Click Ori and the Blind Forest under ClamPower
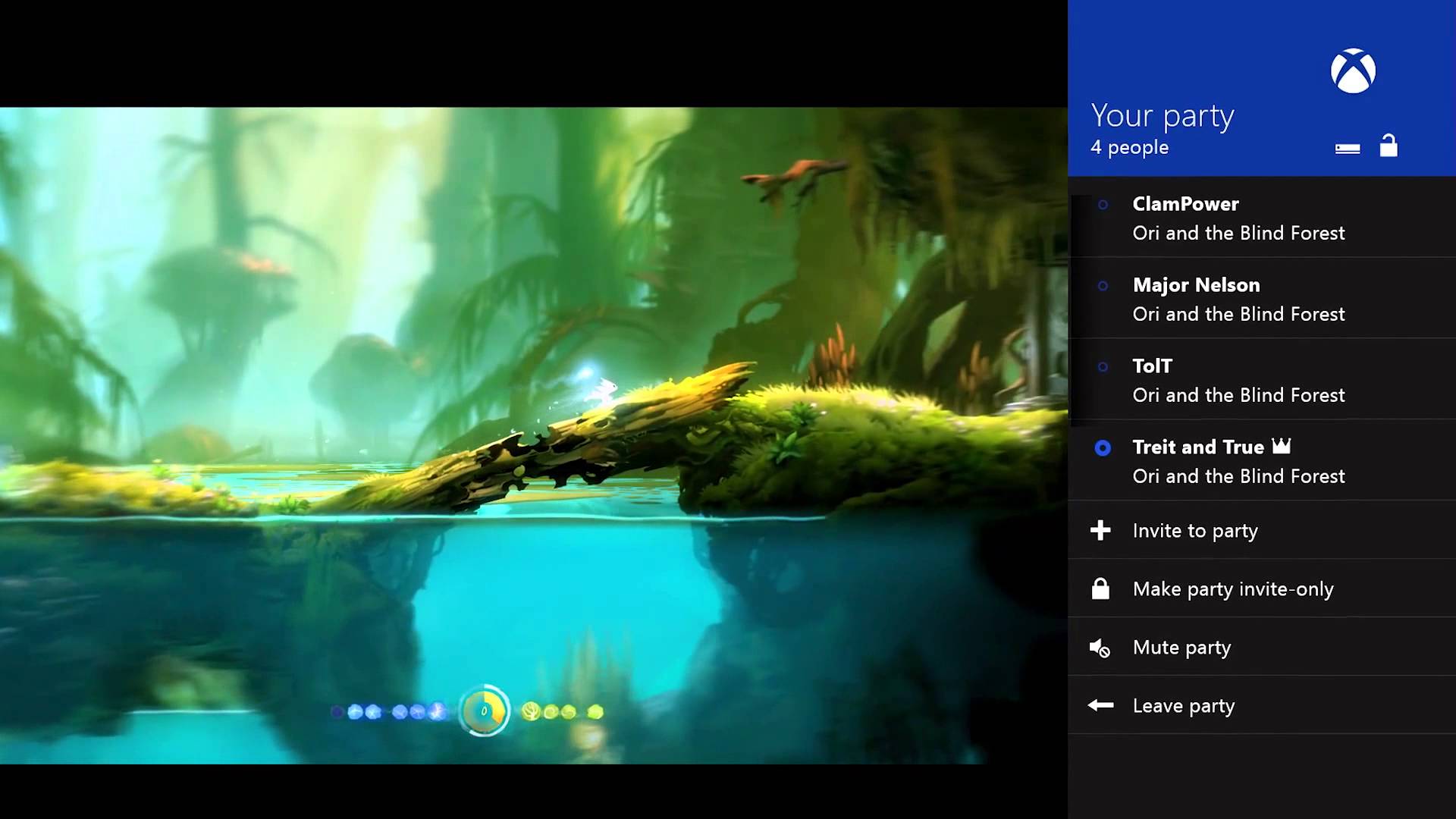This screenshot has width=1456, height=819. click(x=1238, y=233)
